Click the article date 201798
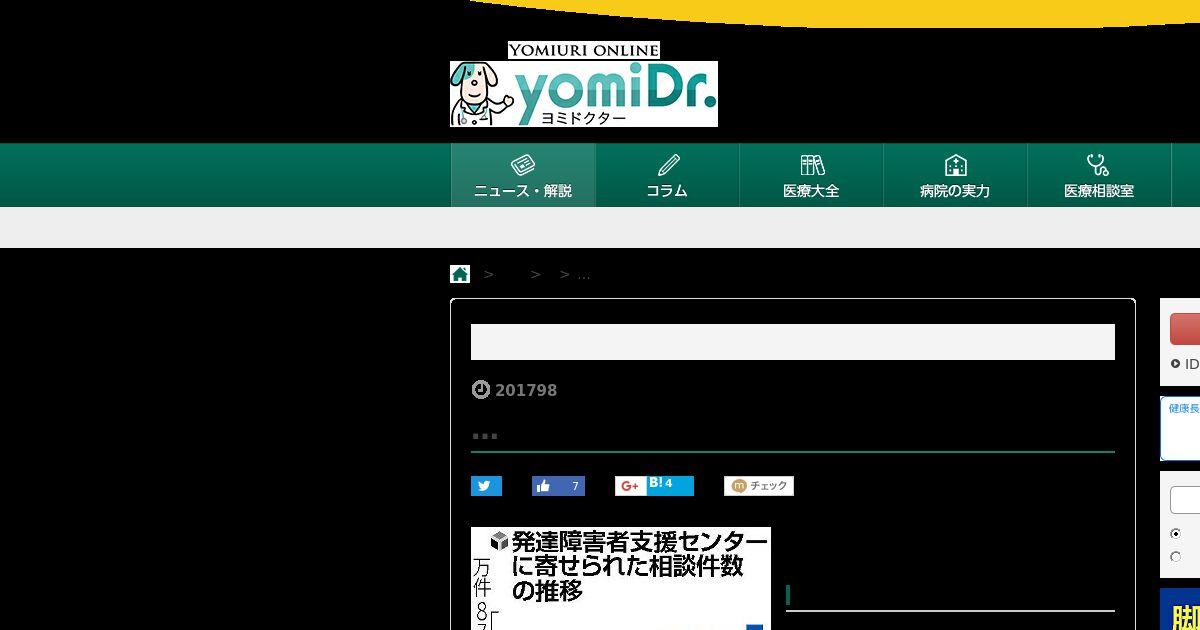This screenshot has height=630, width=1200. (526, 390)
